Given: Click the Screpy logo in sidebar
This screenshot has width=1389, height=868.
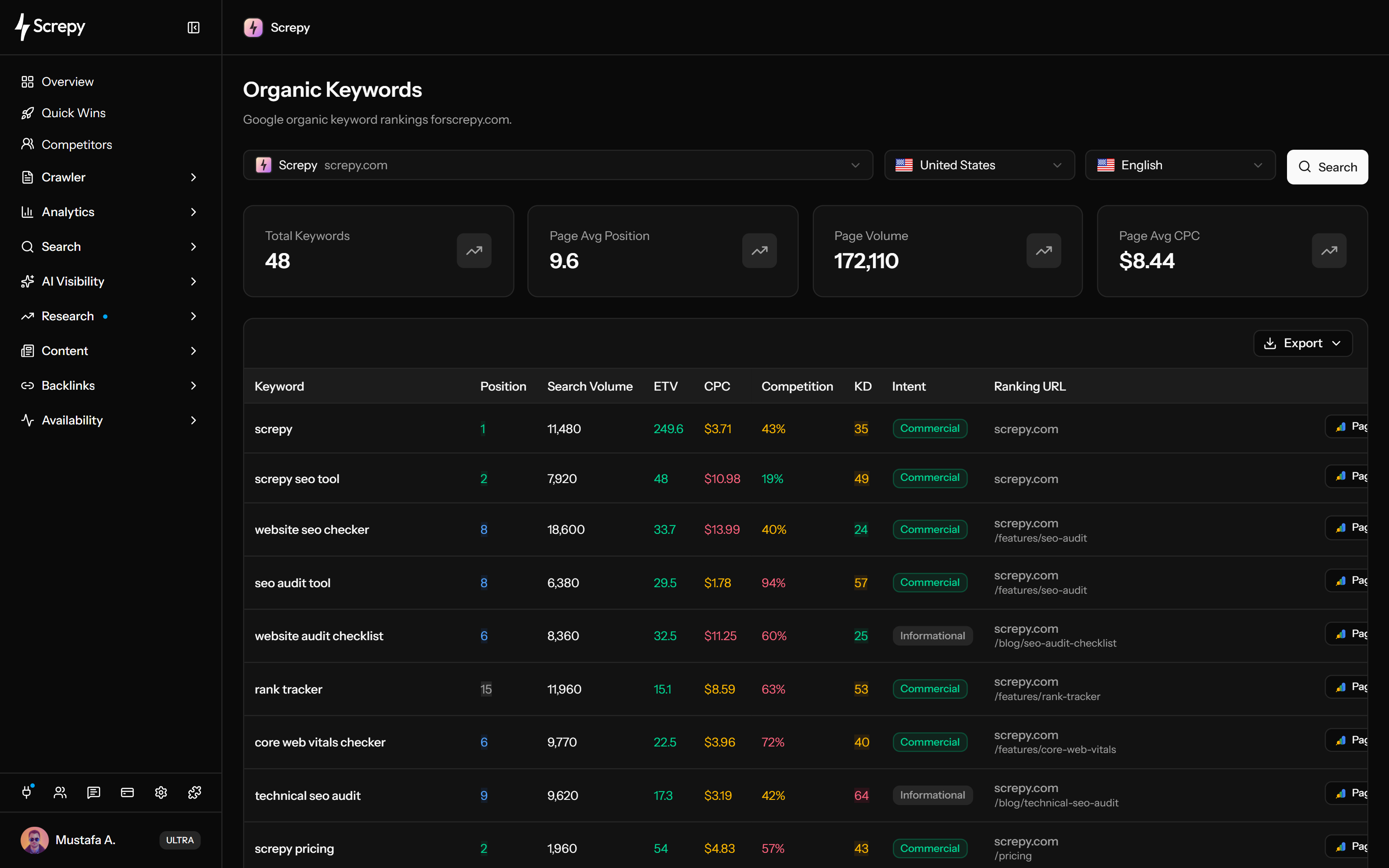Looking at the screenshot, I should [50, 27].
